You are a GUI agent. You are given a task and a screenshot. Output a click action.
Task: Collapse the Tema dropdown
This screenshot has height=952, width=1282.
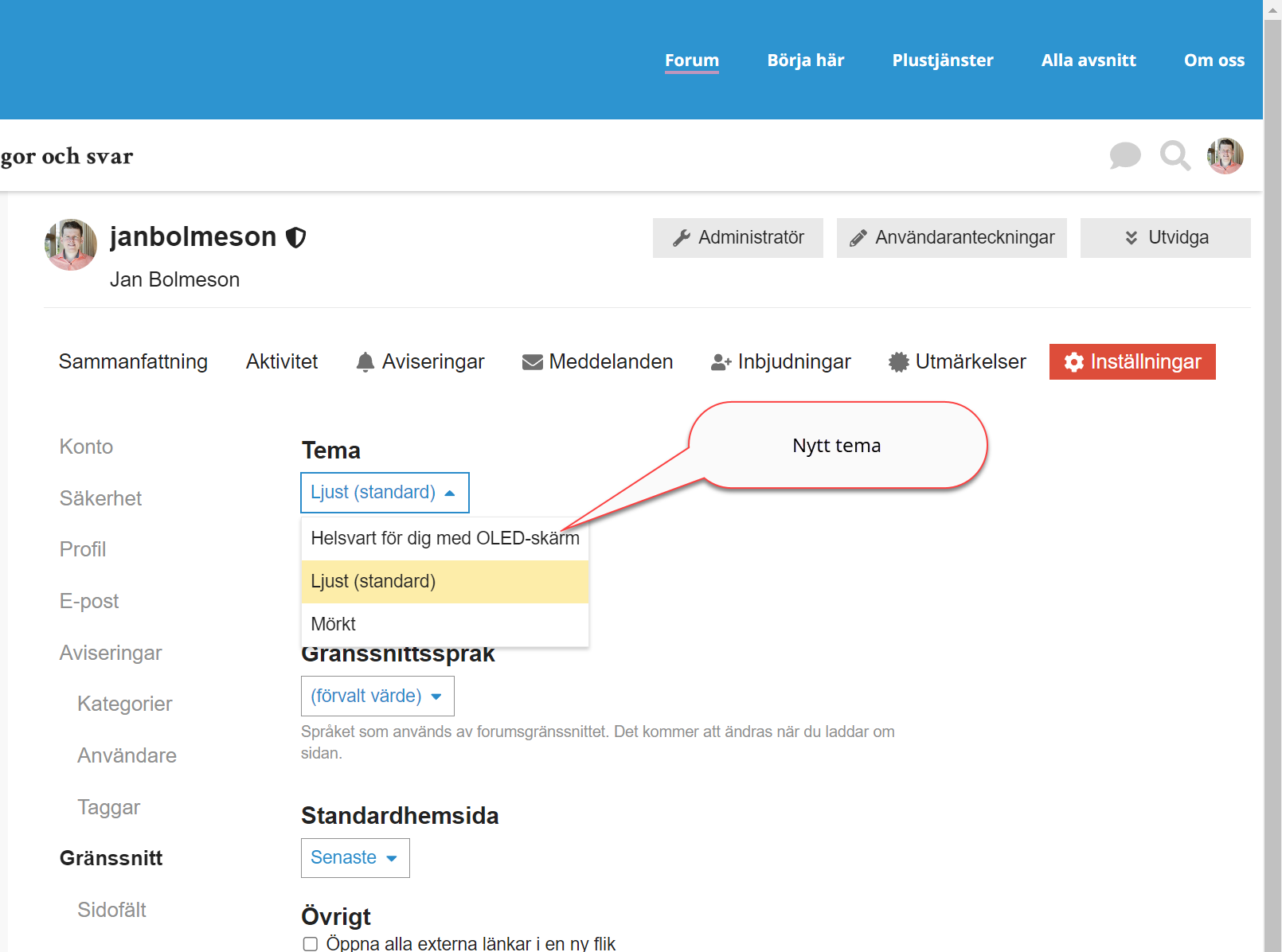pyautogui.click(x=385, y=493)
